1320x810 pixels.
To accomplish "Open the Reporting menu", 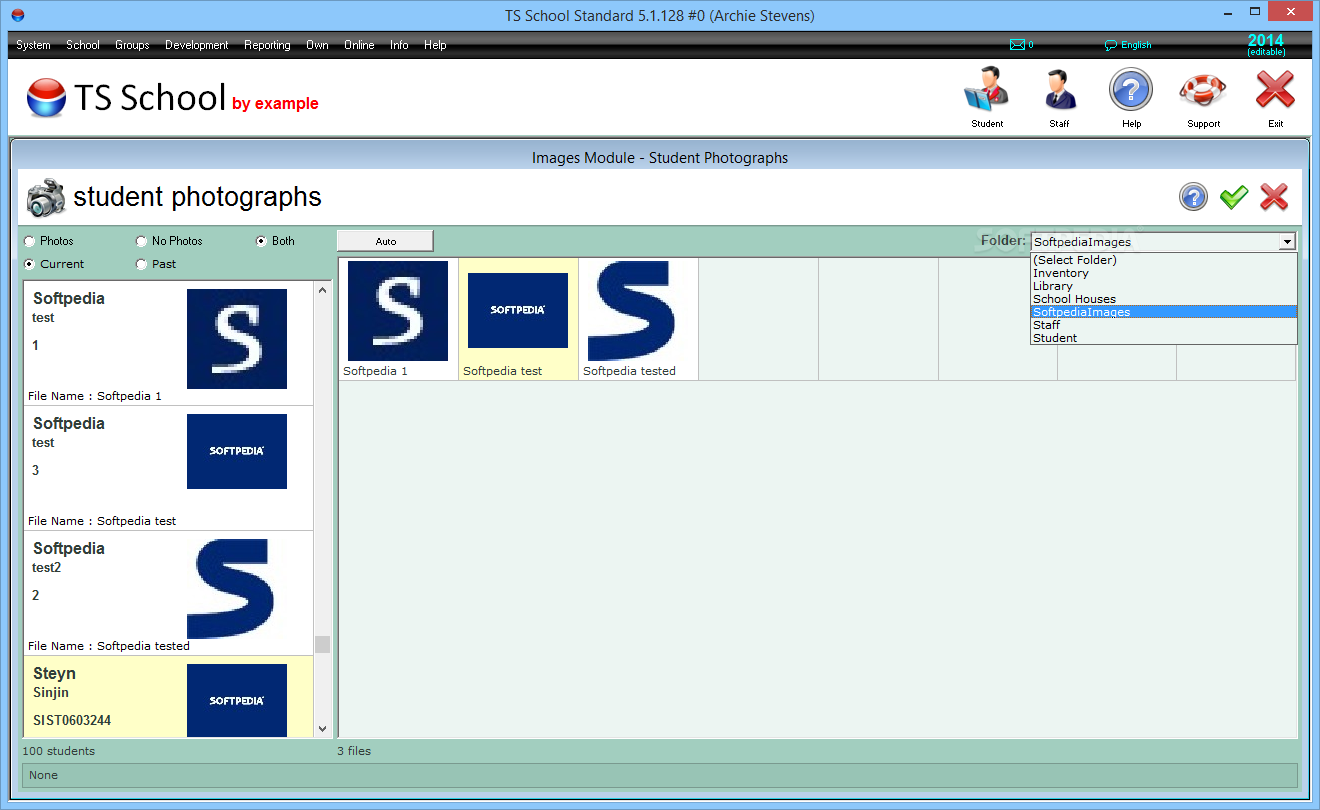I will (x=267, y=45).
